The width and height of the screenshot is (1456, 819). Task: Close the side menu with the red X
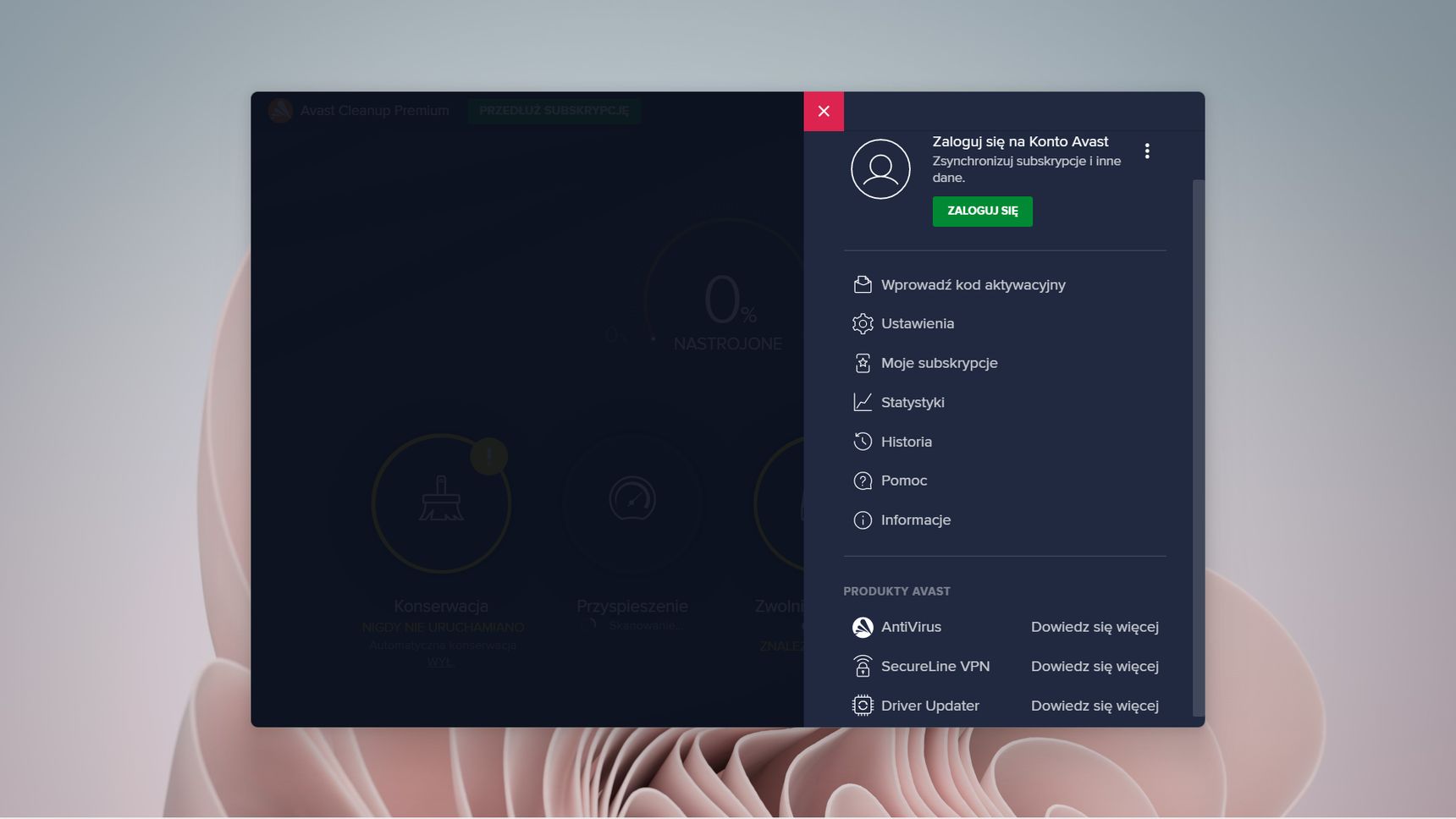pyautogui.click(x=824, y=112)
